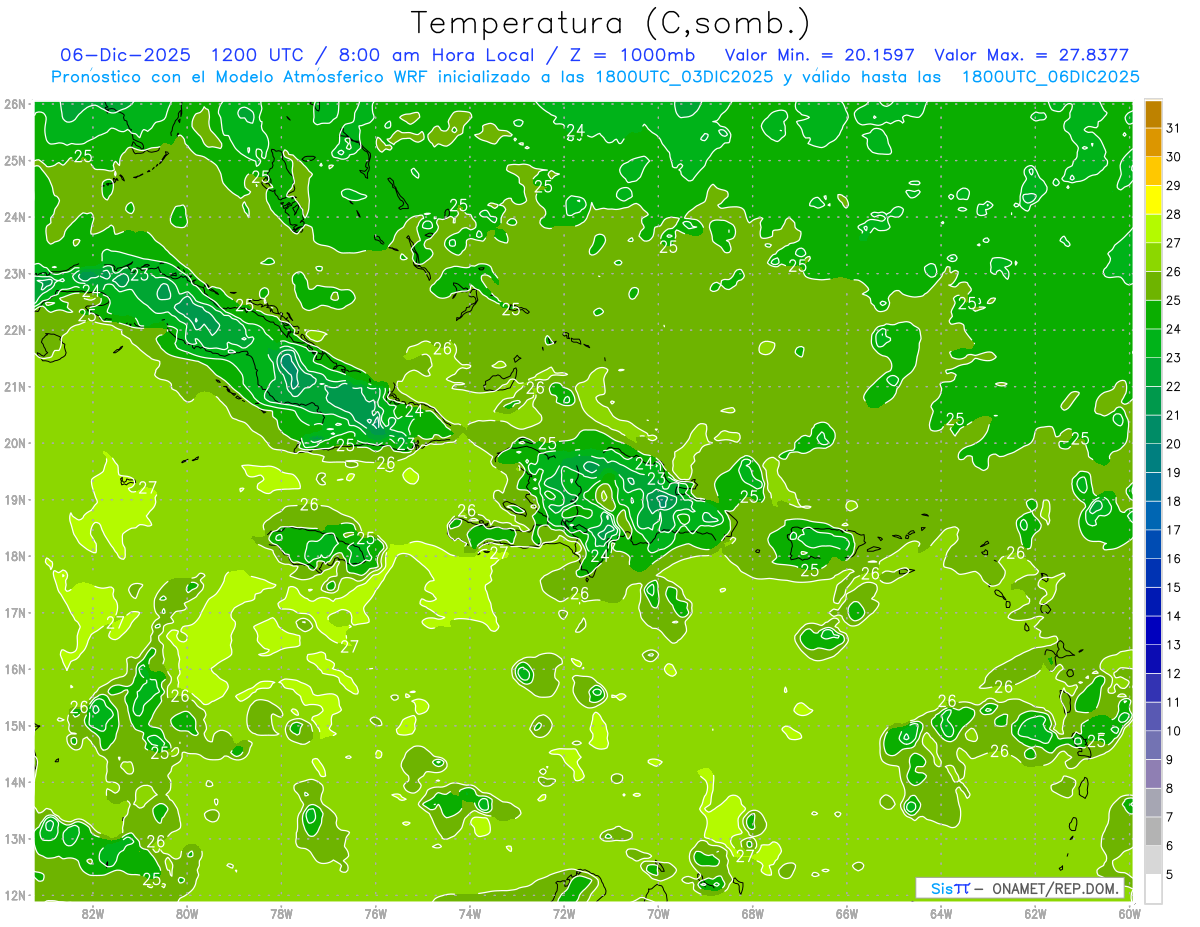The height and width of the screenshot is (927, 1200).
Task: Click the '70W' longitude axis label
Action: click(x=658, y=913)
